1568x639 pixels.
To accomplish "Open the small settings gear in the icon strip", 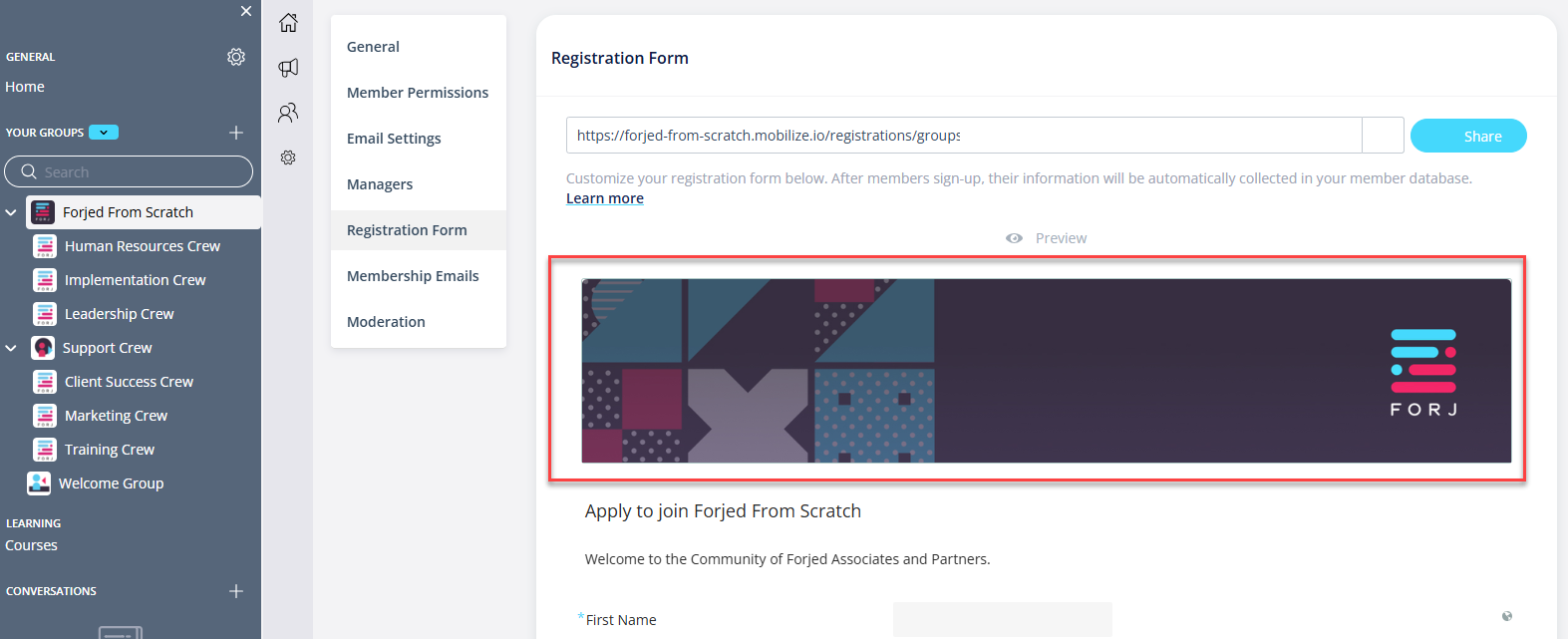I will tap(288, 158).
